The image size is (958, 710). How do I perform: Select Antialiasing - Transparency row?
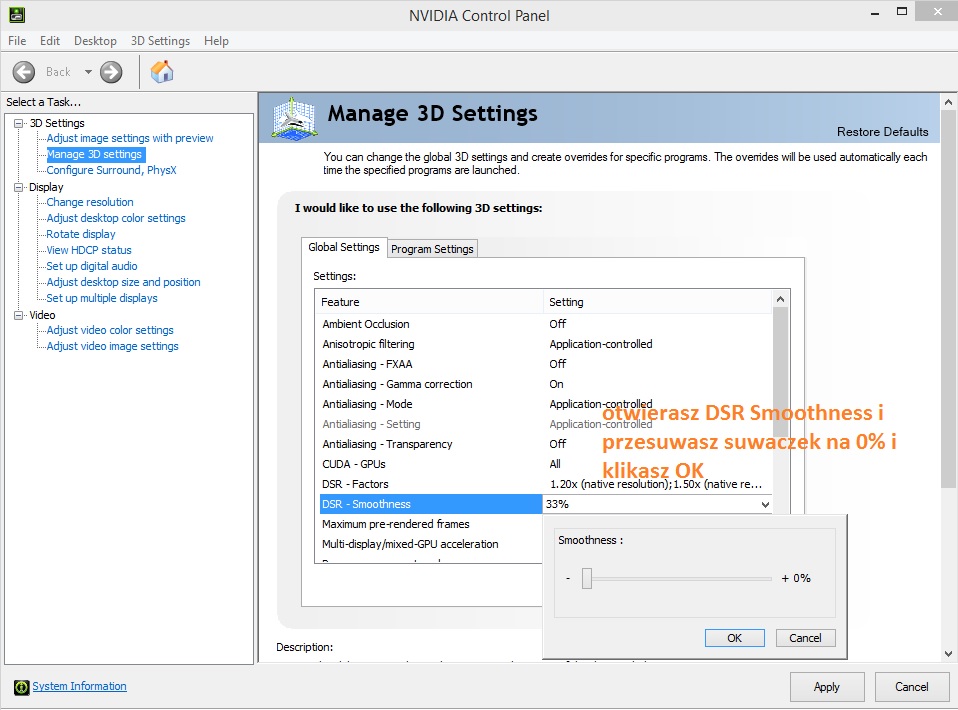[546, 444]
